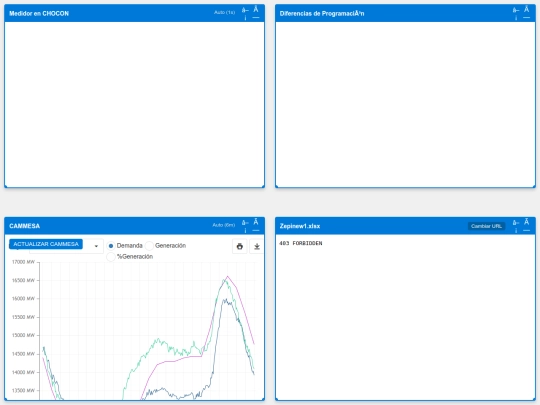Click the 14500 MW axis label
The image size is (540, 405).
coord(23,354)
